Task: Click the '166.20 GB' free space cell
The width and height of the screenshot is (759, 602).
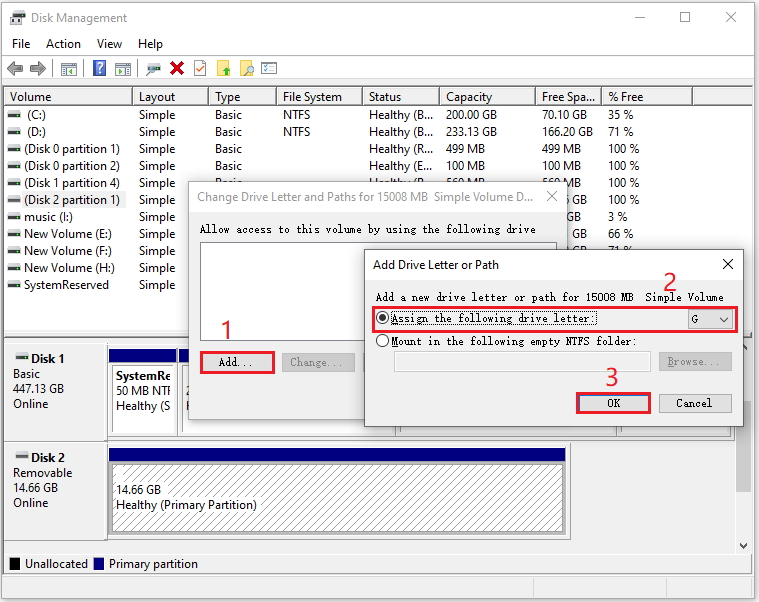Action: pos(567,132)
